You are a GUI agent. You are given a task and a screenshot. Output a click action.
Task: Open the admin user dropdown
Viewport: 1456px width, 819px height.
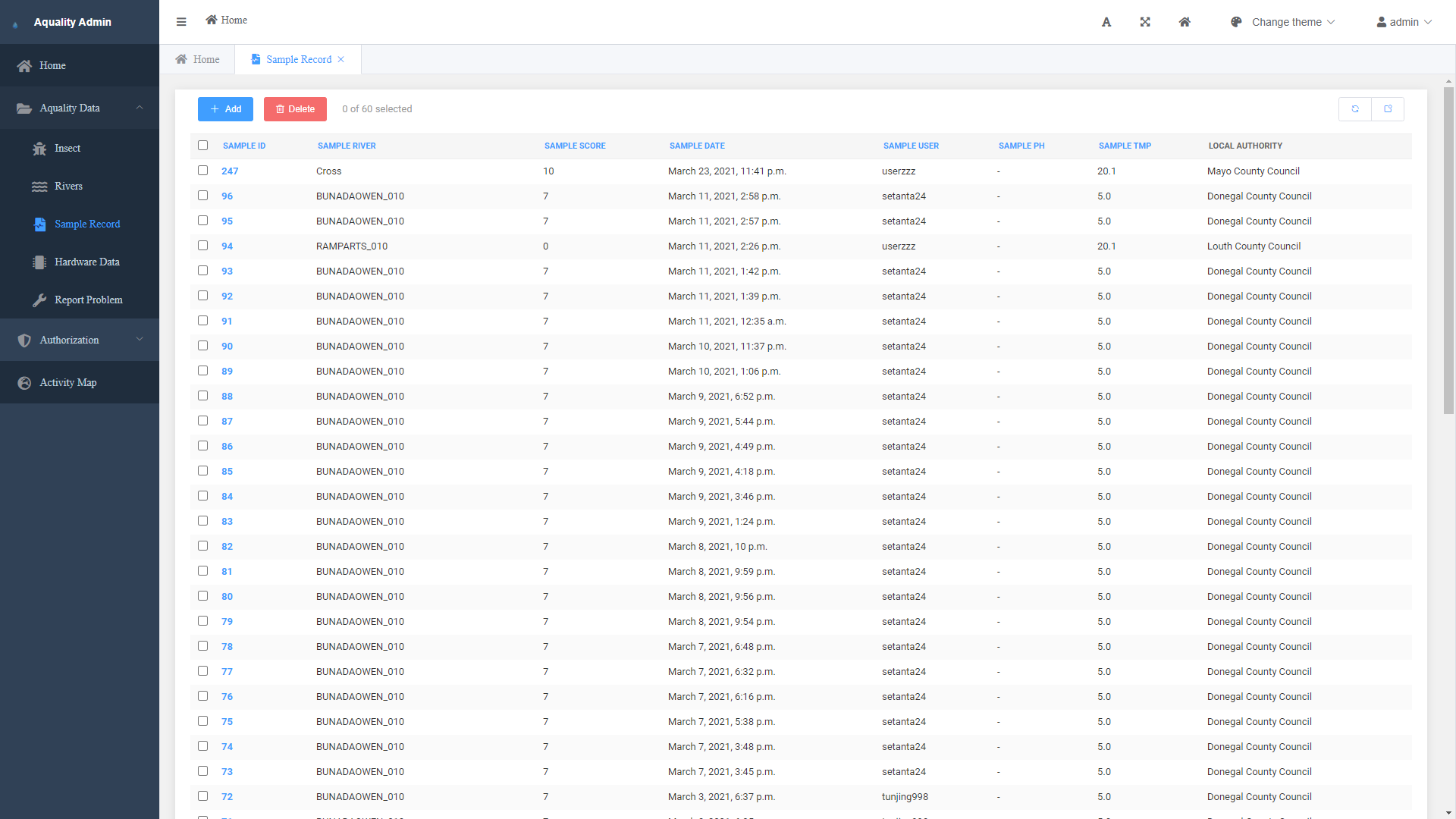coord(1404,22)
